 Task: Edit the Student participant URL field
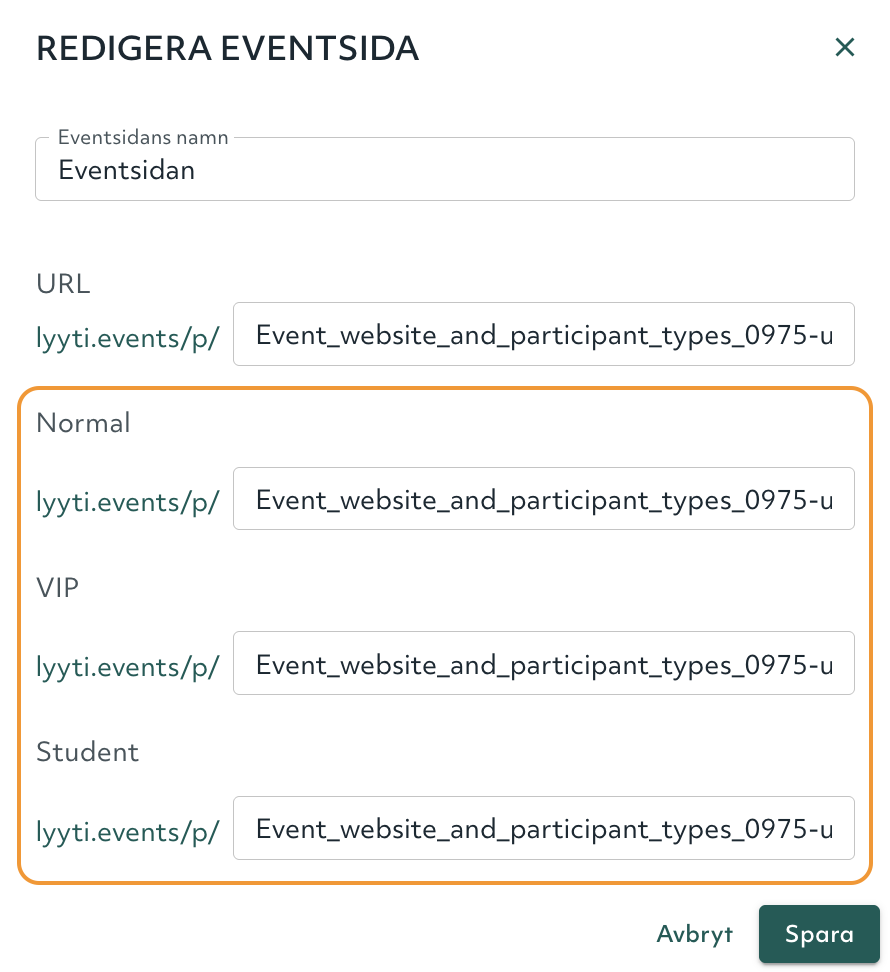point(544,828)
